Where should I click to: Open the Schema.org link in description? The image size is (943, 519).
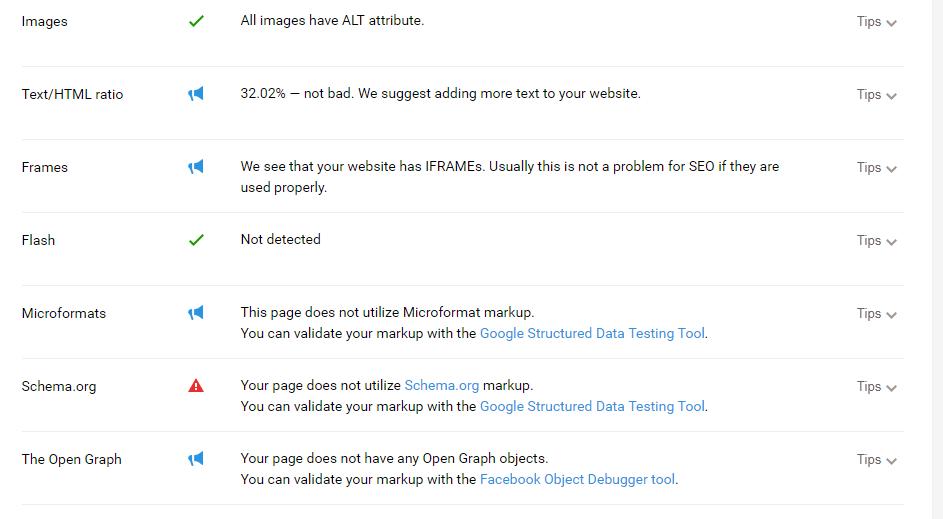pos(441,385)
